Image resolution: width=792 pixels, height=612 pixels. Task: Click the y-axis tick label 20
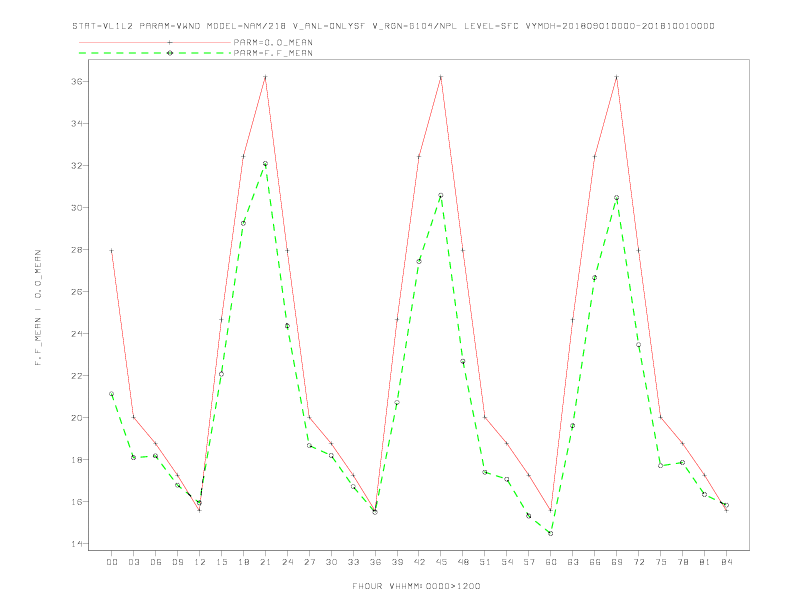[77, 418]
